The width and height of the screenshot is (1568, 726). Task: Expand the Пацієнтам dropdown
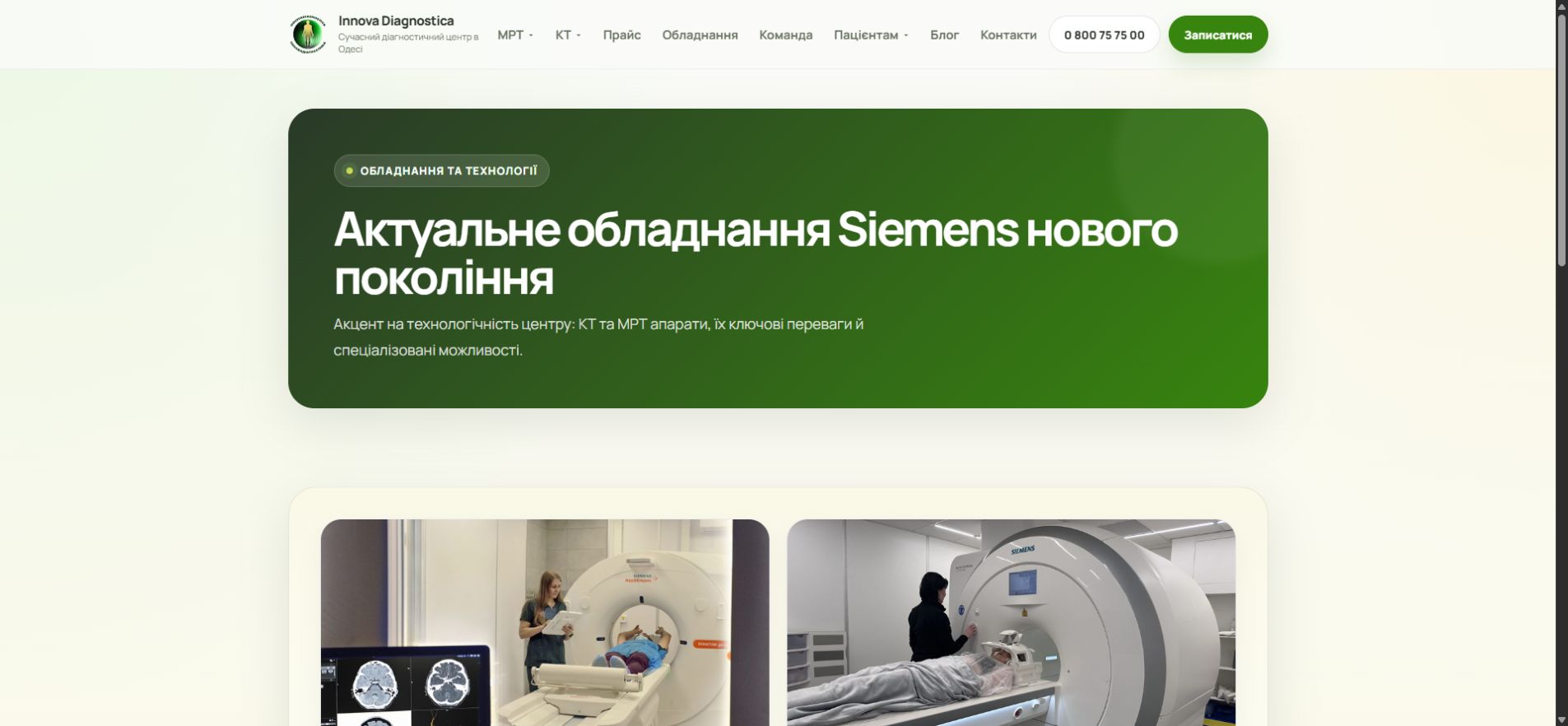(x=871, y=35)
